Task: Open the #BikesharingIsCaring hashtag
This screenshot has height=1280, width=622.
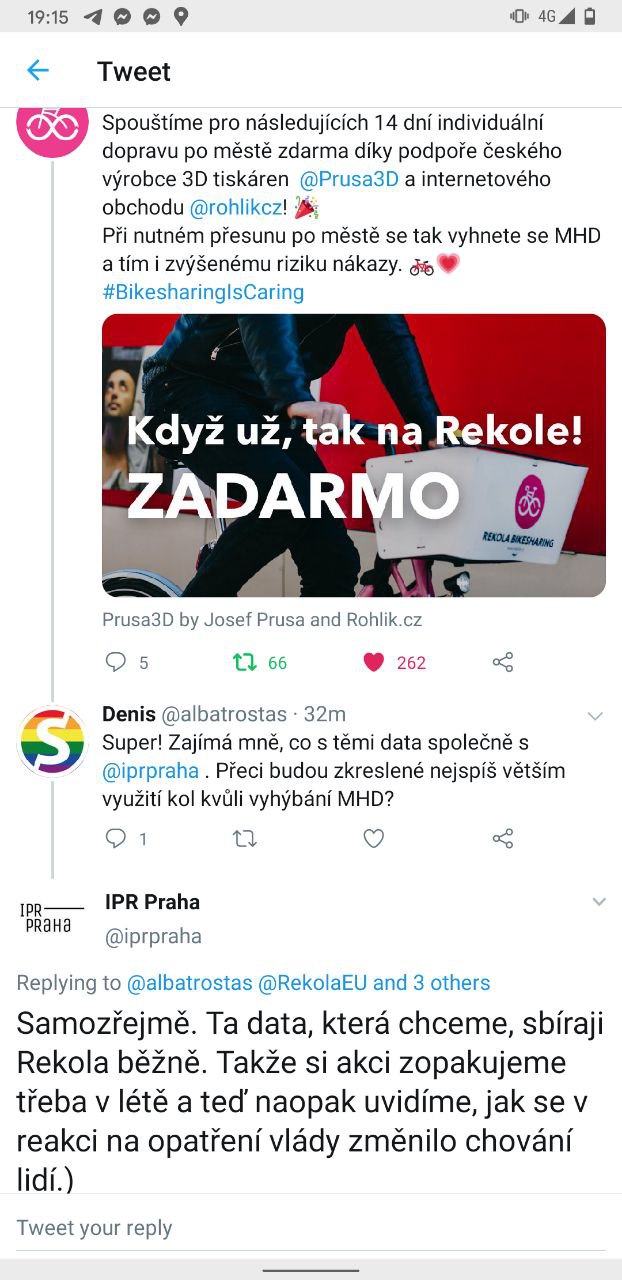Action: coord(203,293)
